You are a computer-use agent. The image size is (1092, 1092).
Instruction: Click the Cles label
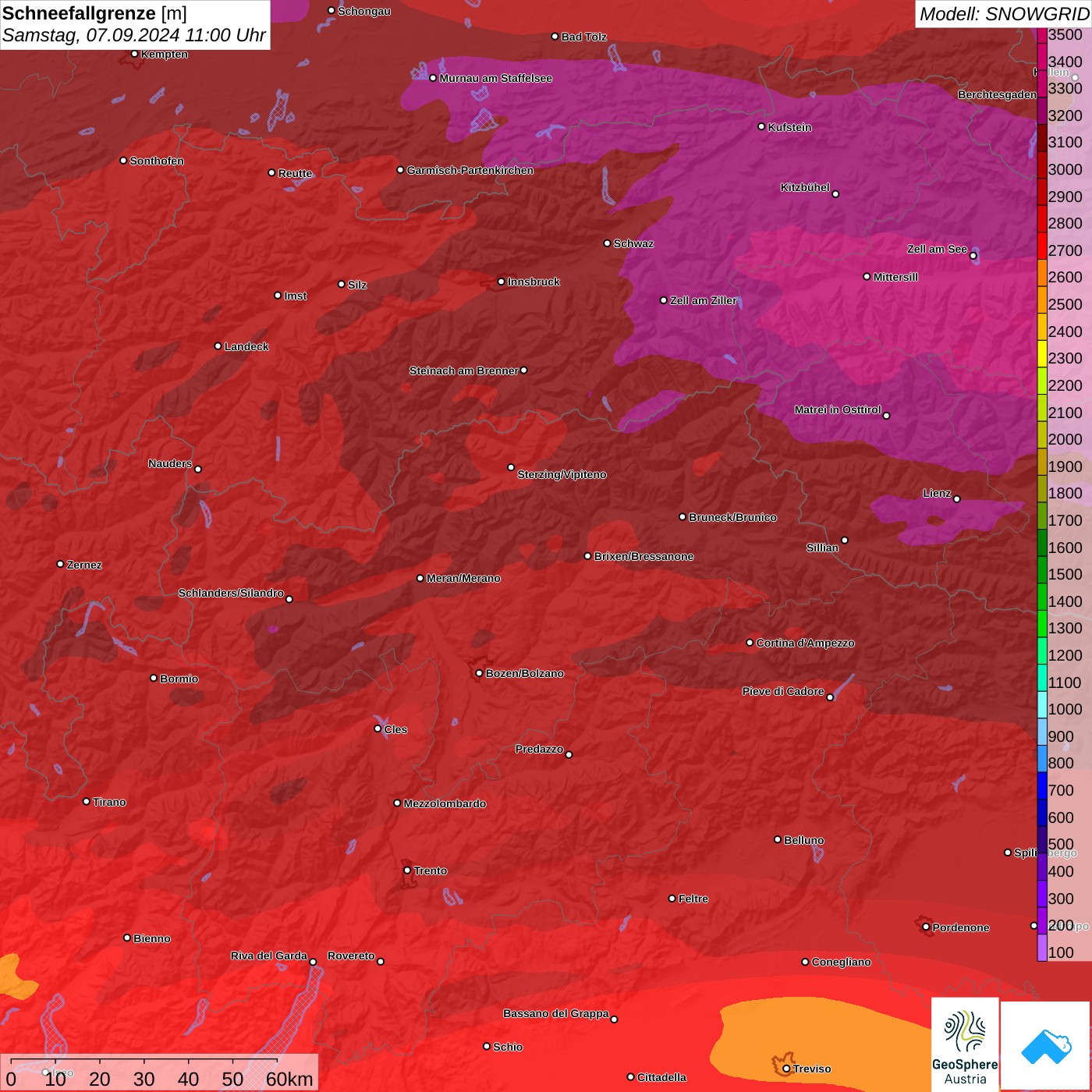point(395,729)
